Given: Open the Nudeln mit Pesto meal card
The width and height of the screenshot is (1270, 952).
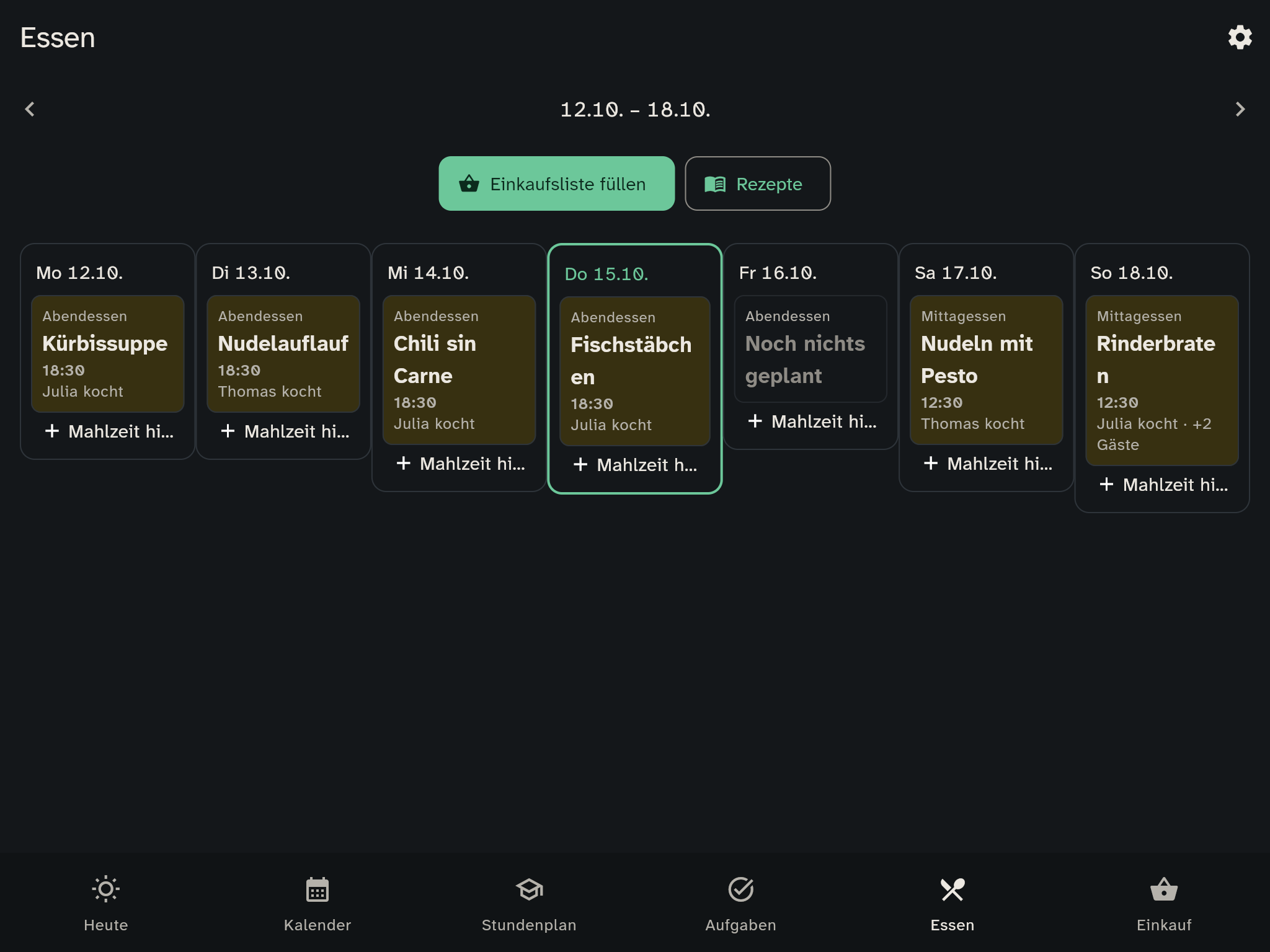Looking at the screenshot, I should 986,369.
